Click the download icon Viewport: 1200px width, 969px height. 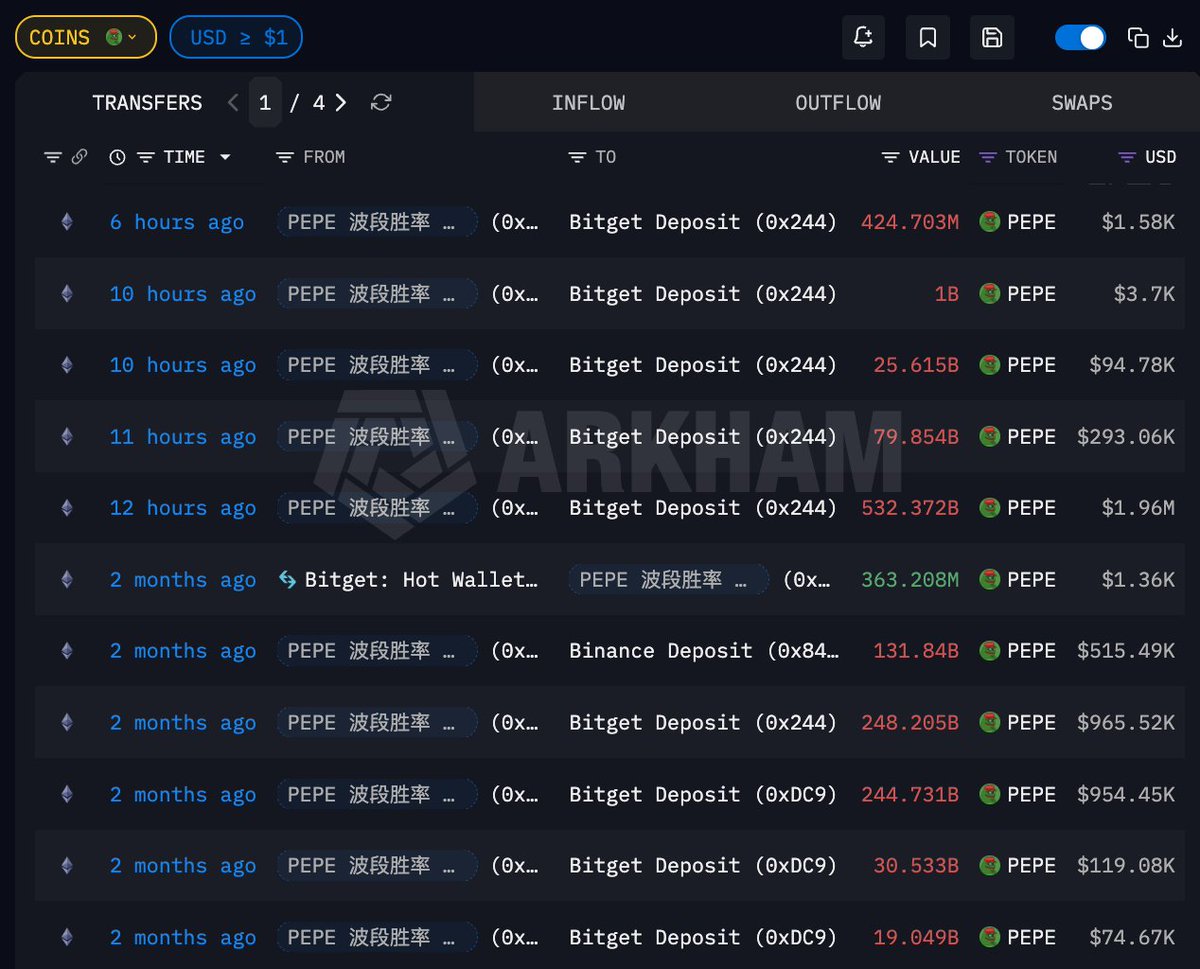(x=1173, y=38)
